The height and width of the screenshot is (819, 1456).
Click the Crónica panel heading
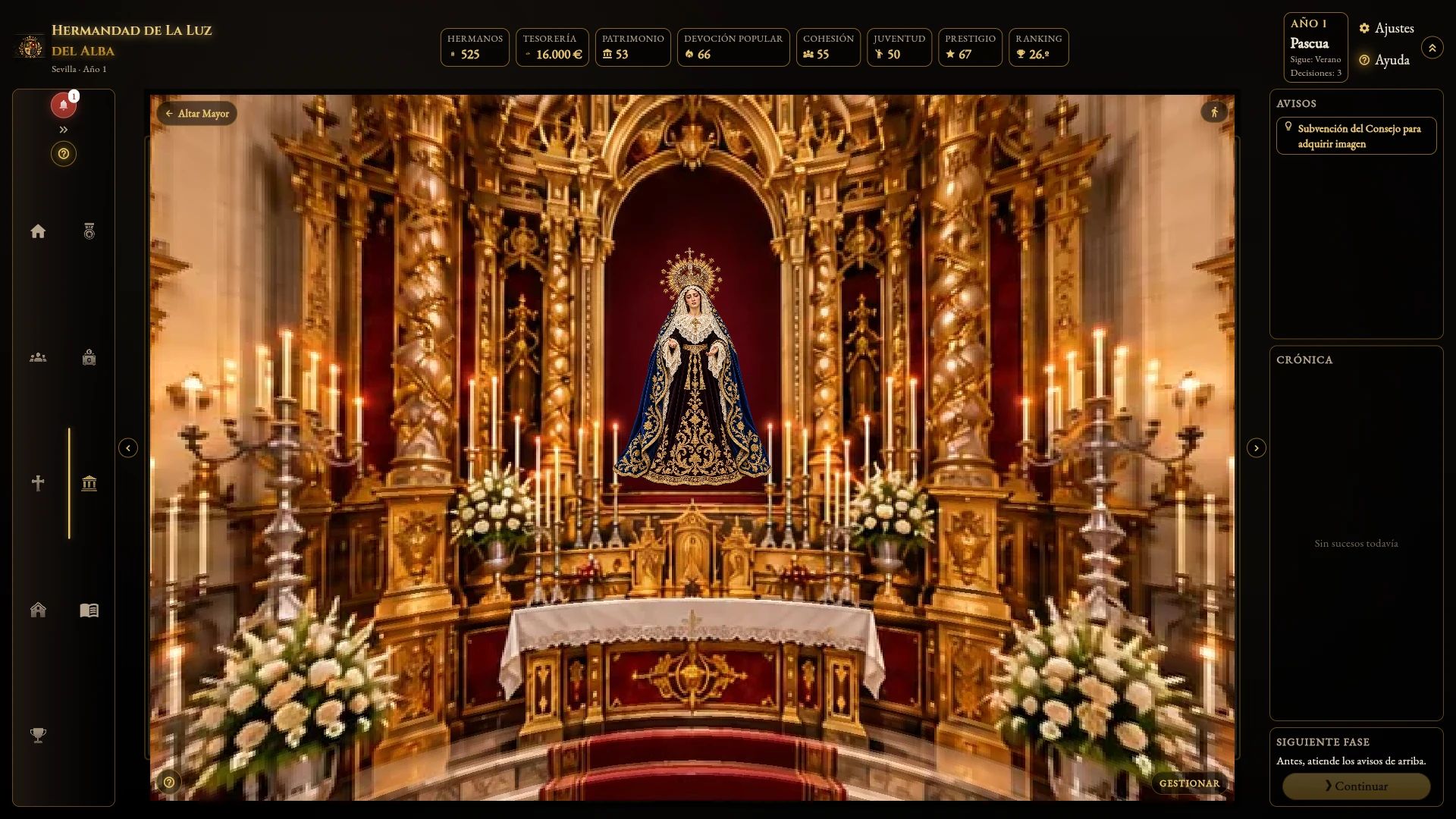(1304, 360)
